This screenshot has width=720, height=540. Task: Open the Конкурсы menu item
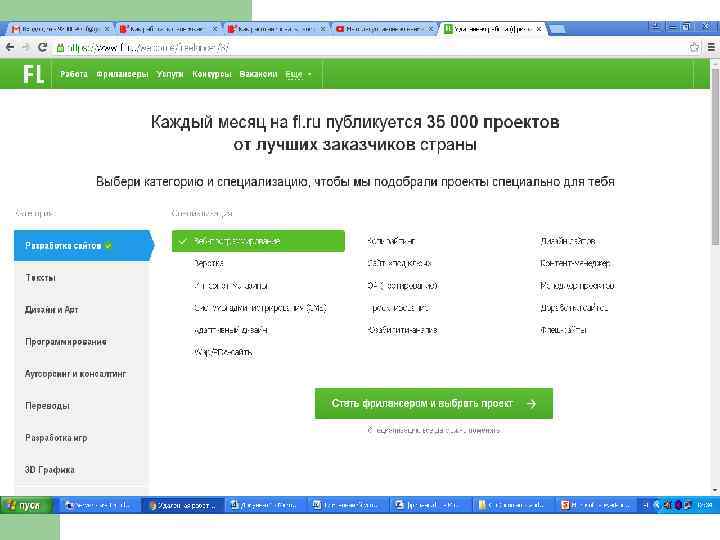coord(212,74)
